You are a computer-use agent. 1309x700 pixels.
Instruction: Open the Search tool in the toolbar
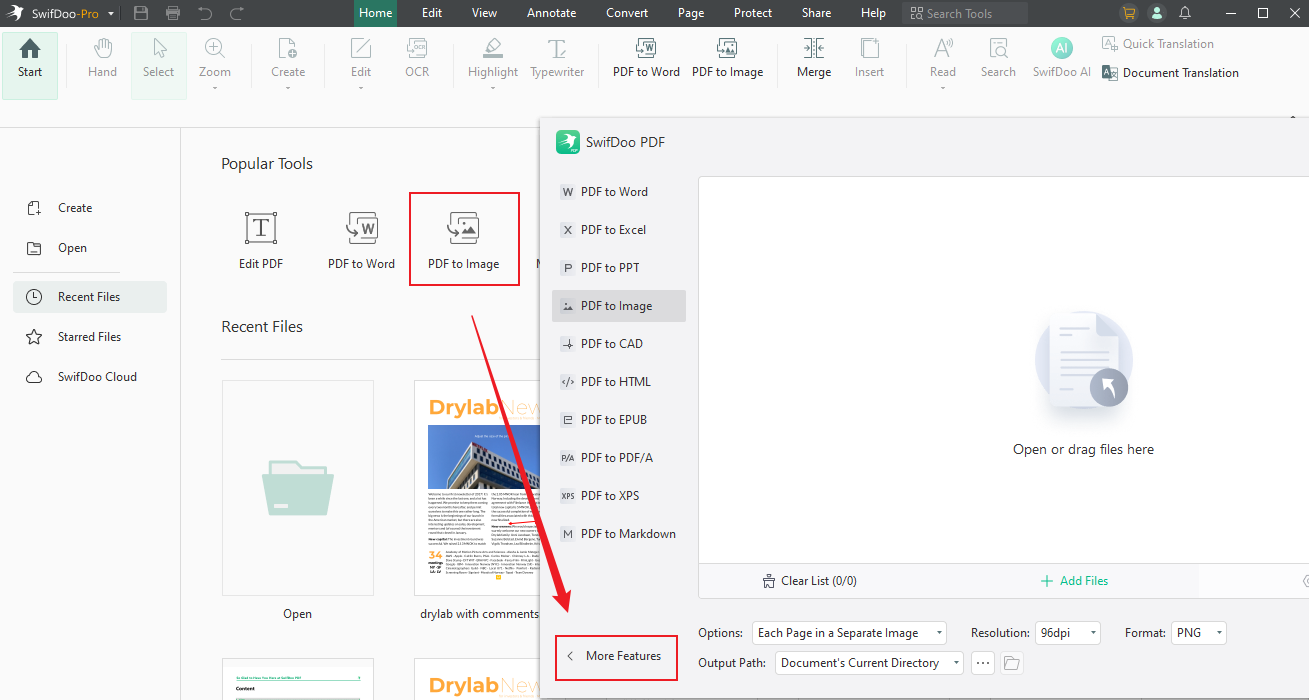[x=997, y=58]
